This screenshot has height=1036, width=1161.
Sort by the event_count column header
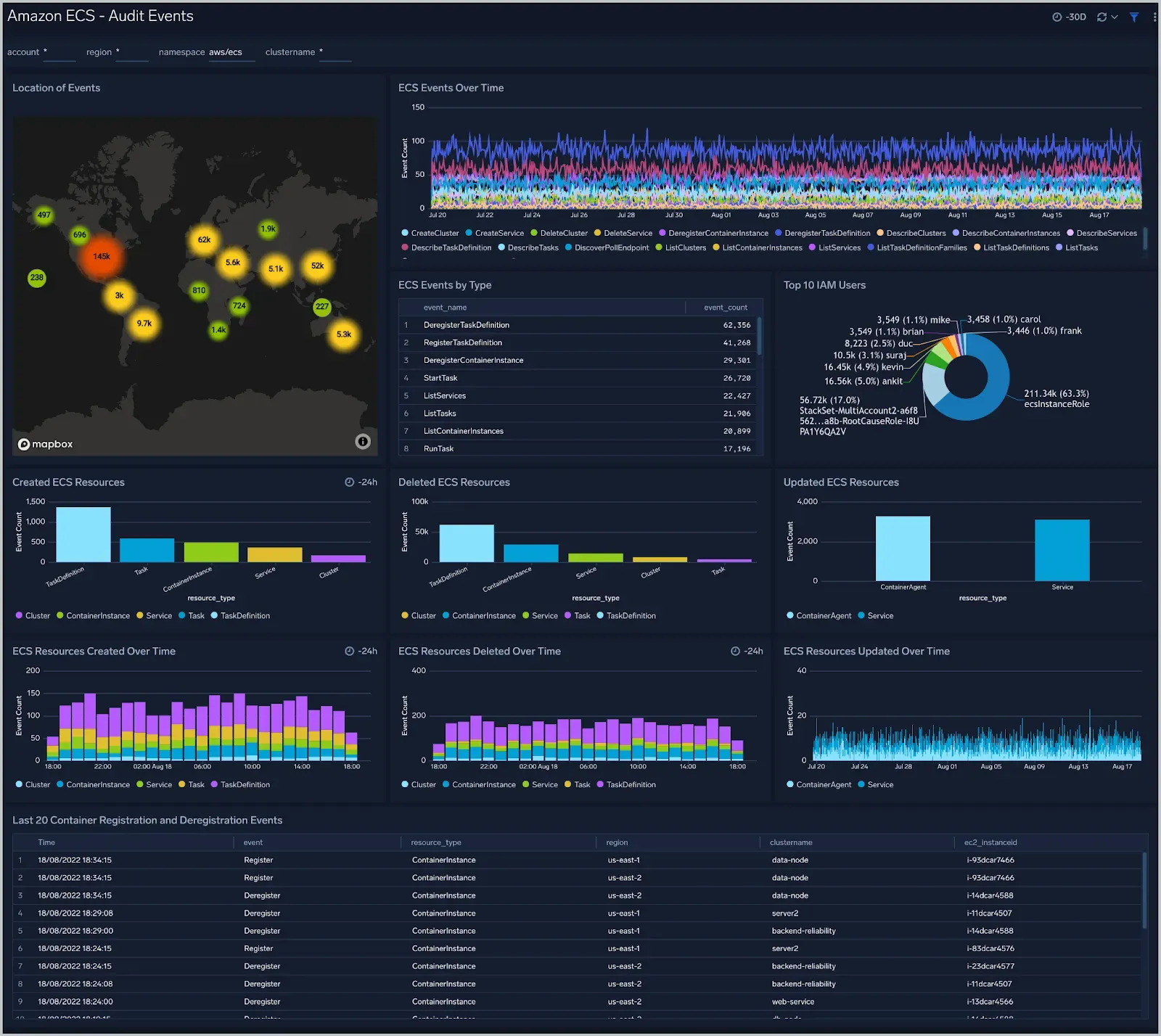pyautogui.click(x=725, y=308)
